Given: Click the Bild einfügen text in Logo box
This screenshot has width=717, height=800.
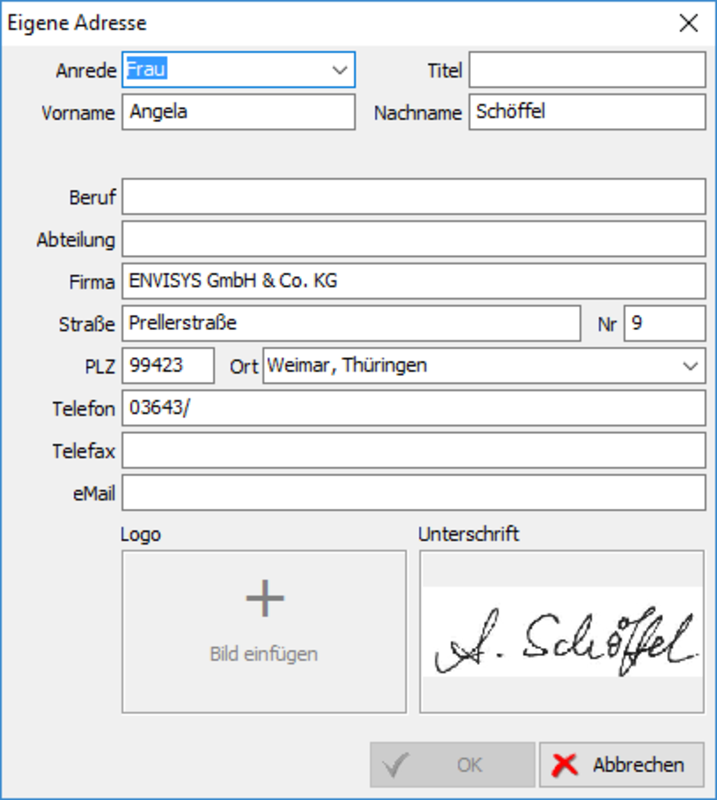Looking at the screenshot, I should coord(264,655).
